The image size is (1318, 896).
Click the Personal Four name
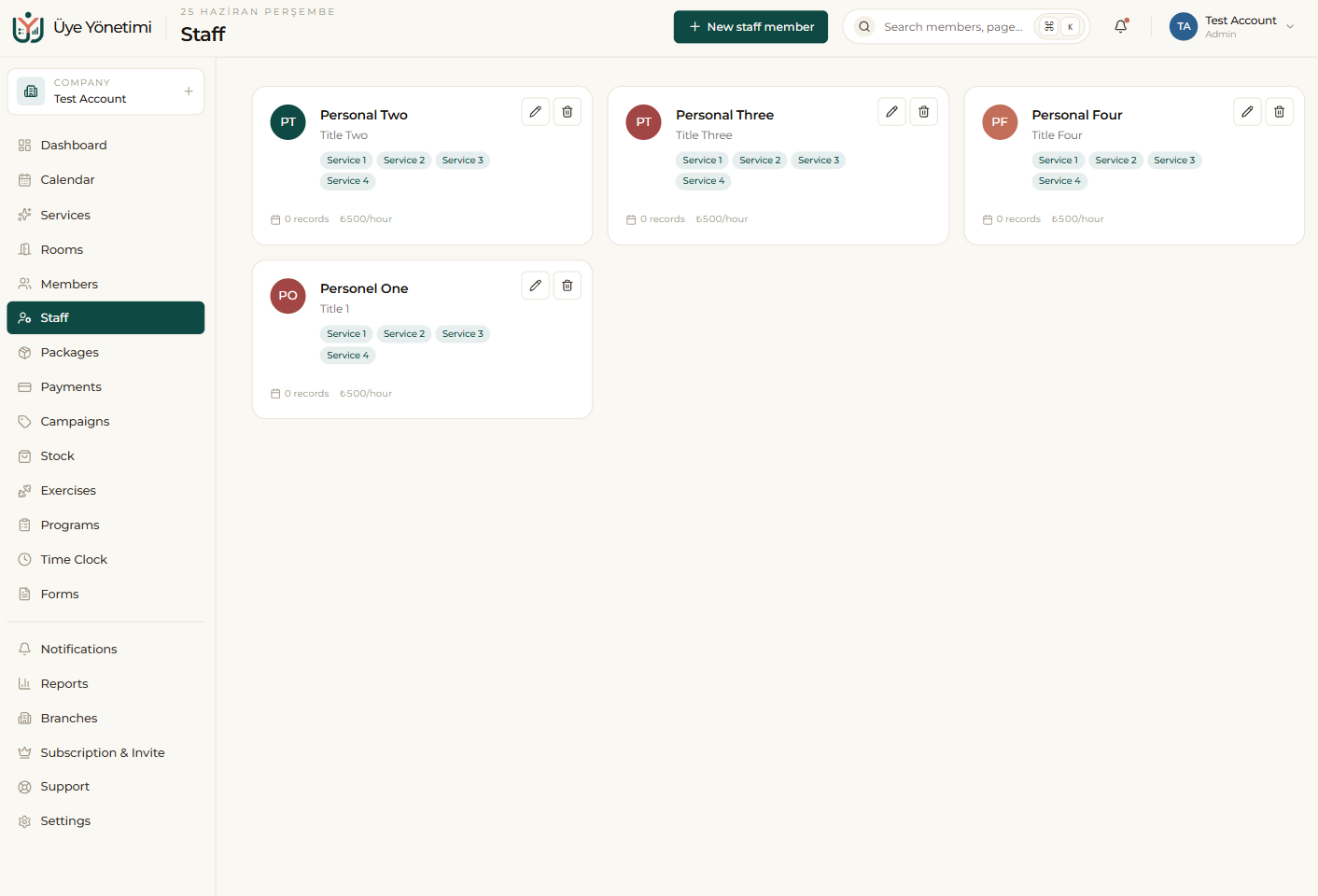pos(1077,115)
